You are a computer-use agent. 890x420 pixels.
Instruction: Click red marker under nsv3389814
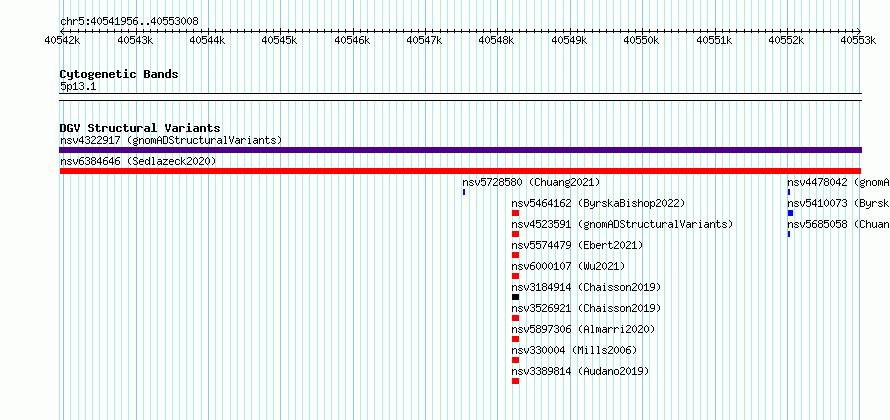point(515,381)
